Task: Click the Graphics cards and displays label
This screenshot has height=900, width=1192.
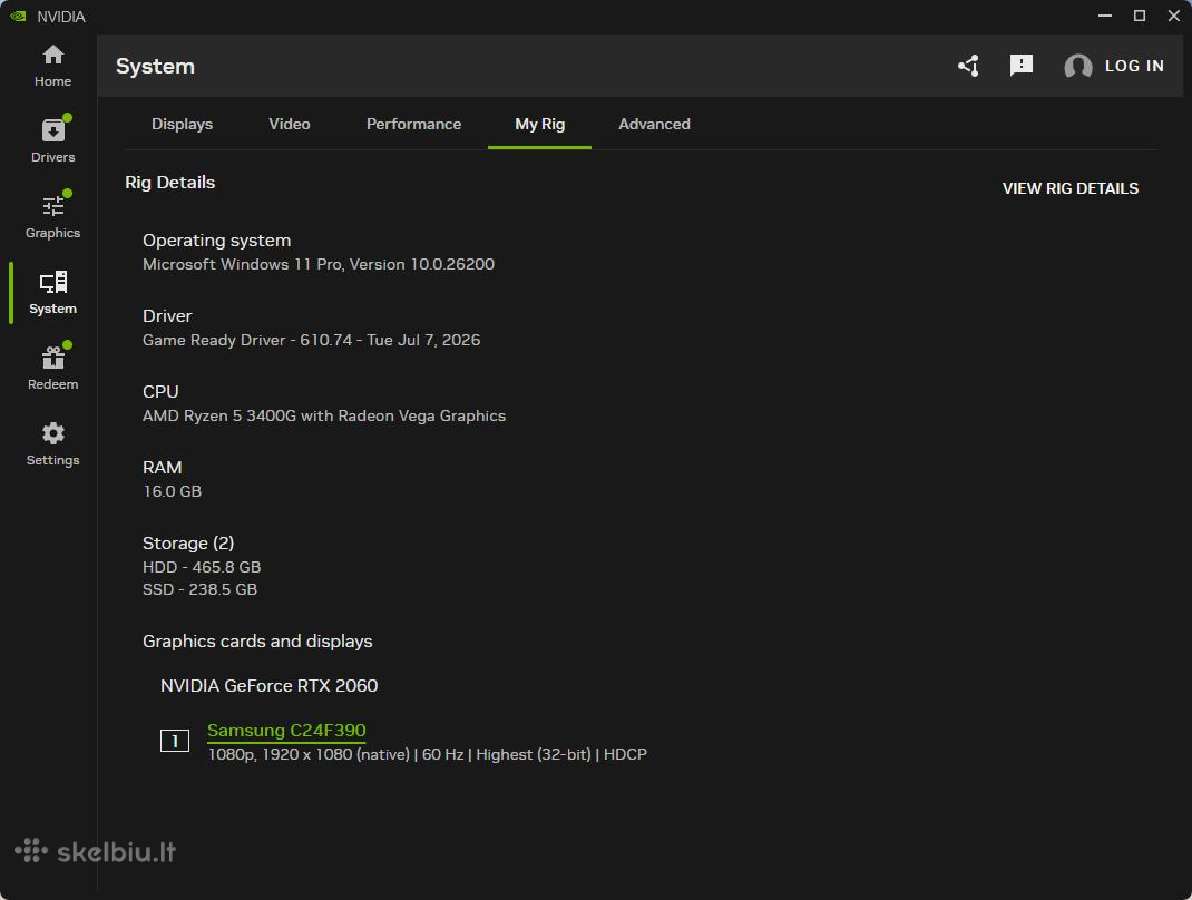Action: pos(258,641)
